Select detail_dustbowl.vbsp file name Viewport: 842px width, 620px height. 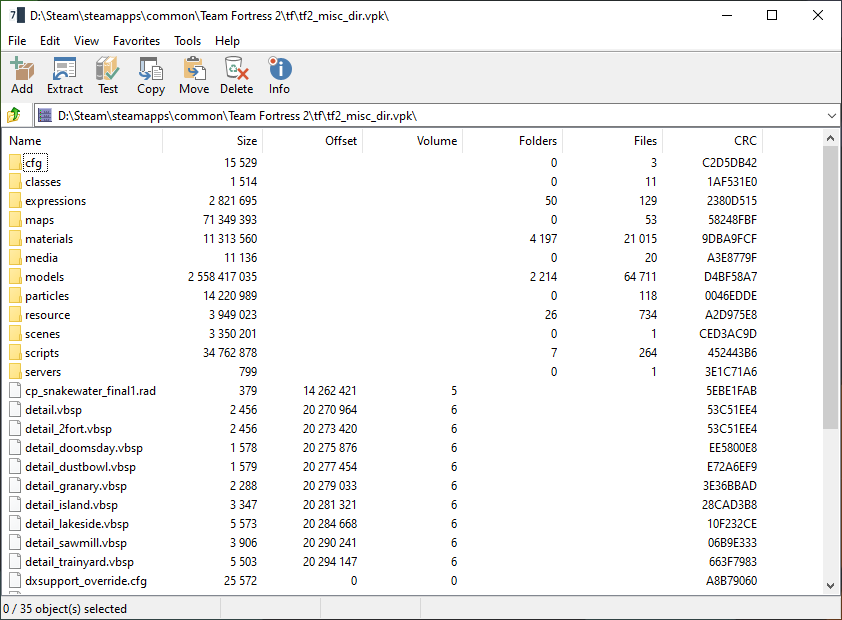pyautogui.click(x=81, y=467)
